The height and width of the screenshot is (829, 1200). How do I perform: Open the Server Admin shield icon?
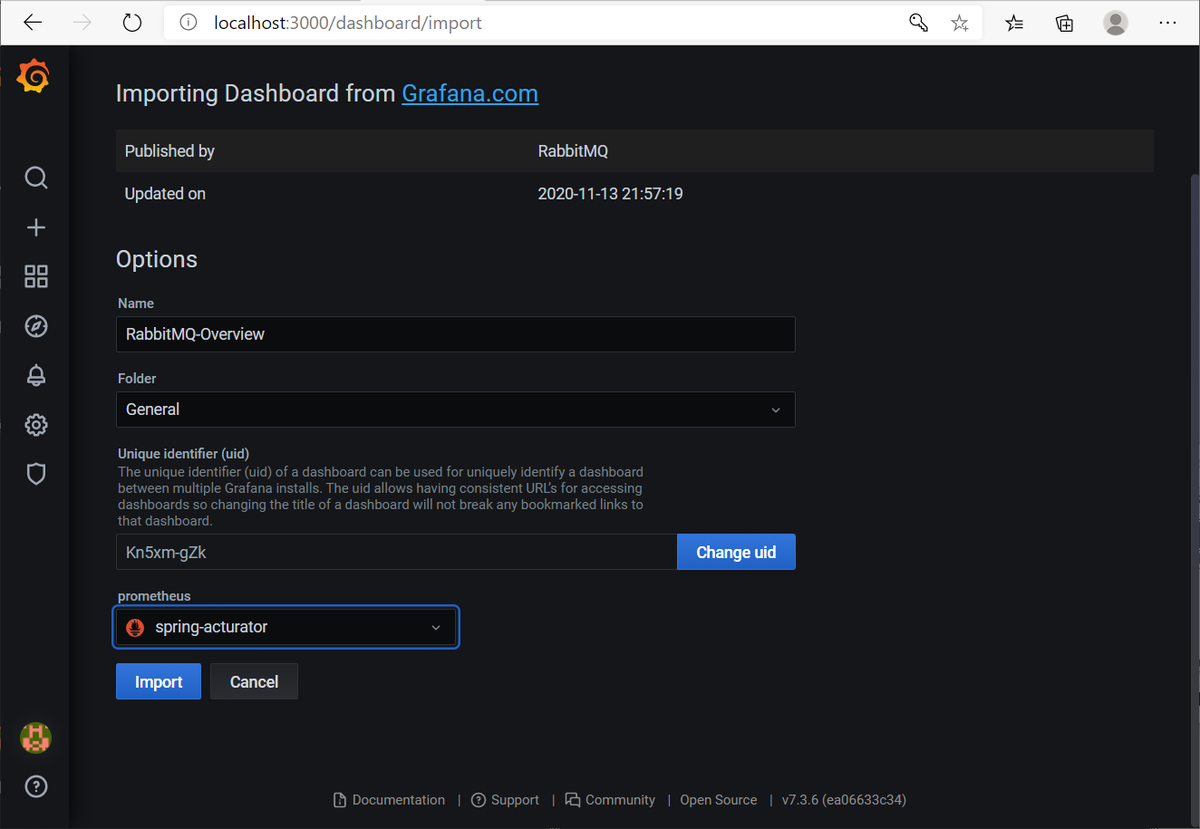[x=36, y=474]
